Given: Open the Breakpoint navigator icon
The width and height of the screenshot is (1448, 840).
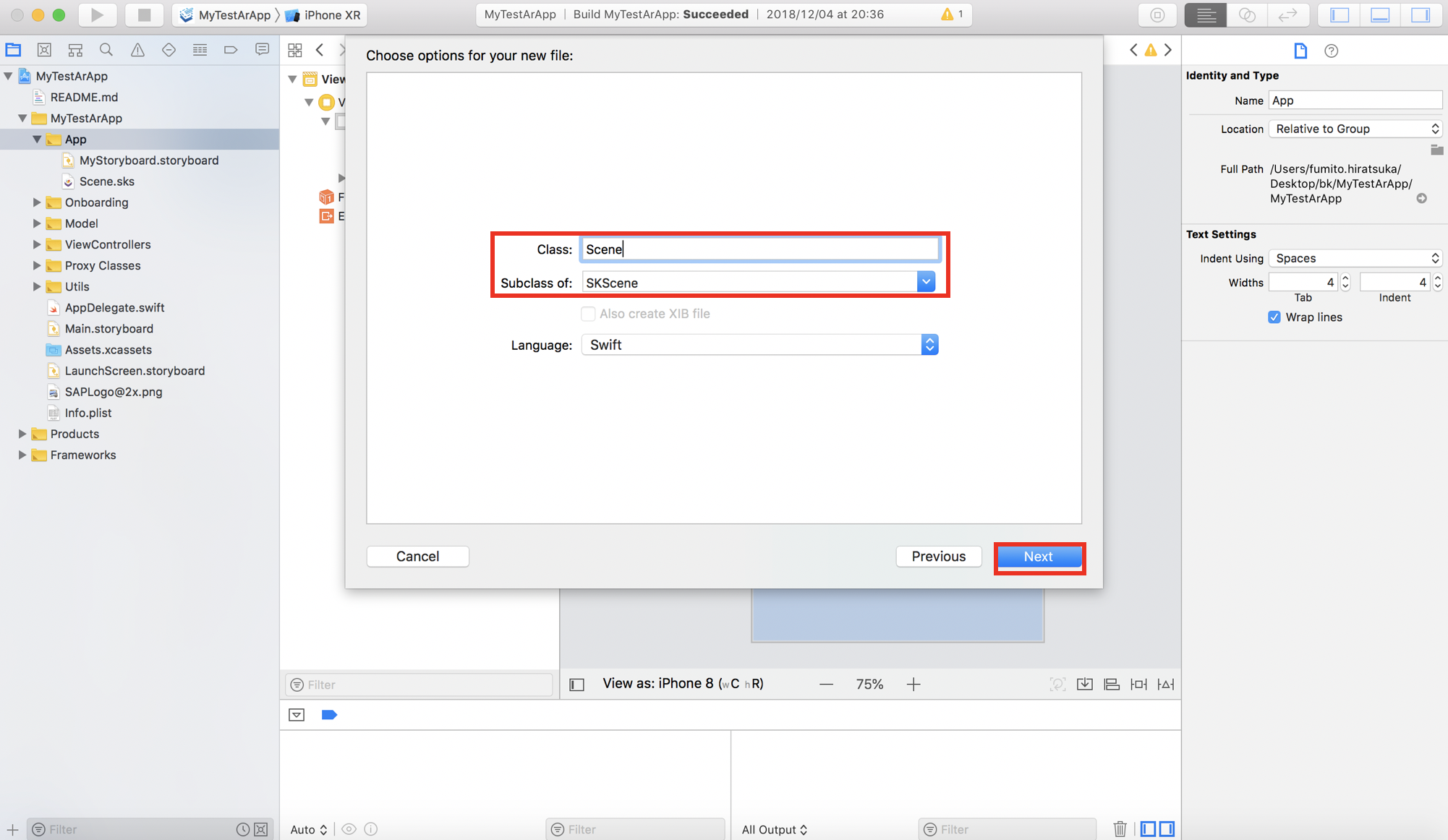Looking at the screenshot, I should pos(231,50).
